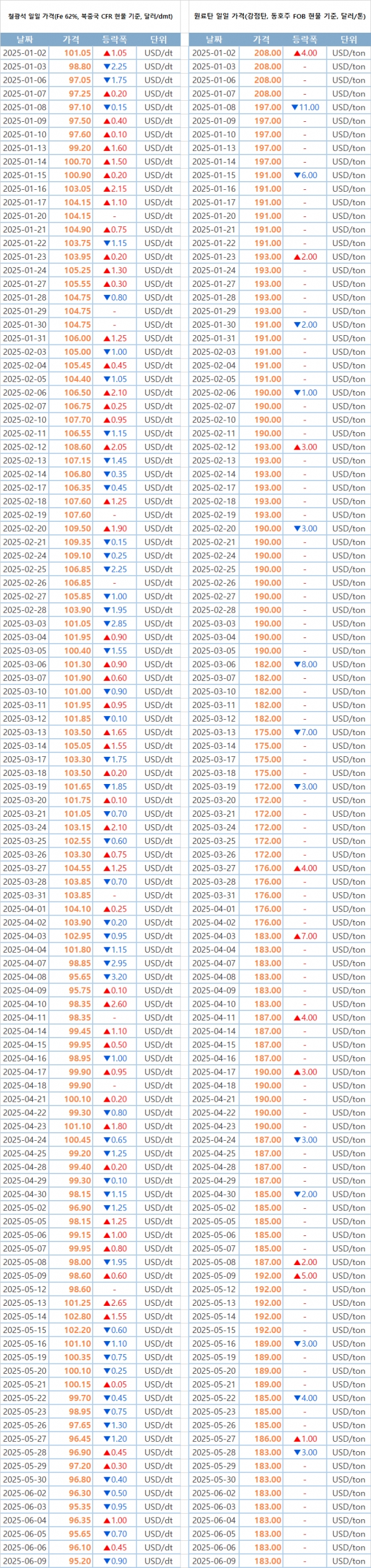This screenshot has height=1568, width=371.
Task: Click the red up arrow beside 7.00 on 2025-04-03
Action: [297, 936]
